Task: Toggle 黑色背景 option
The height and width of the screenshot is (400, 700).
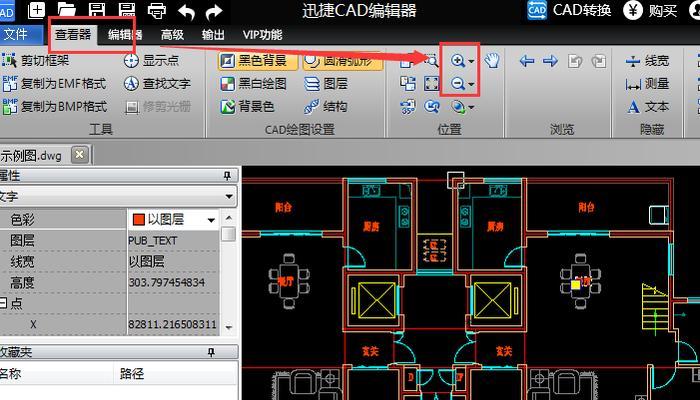Action: (x=258, y=61)
